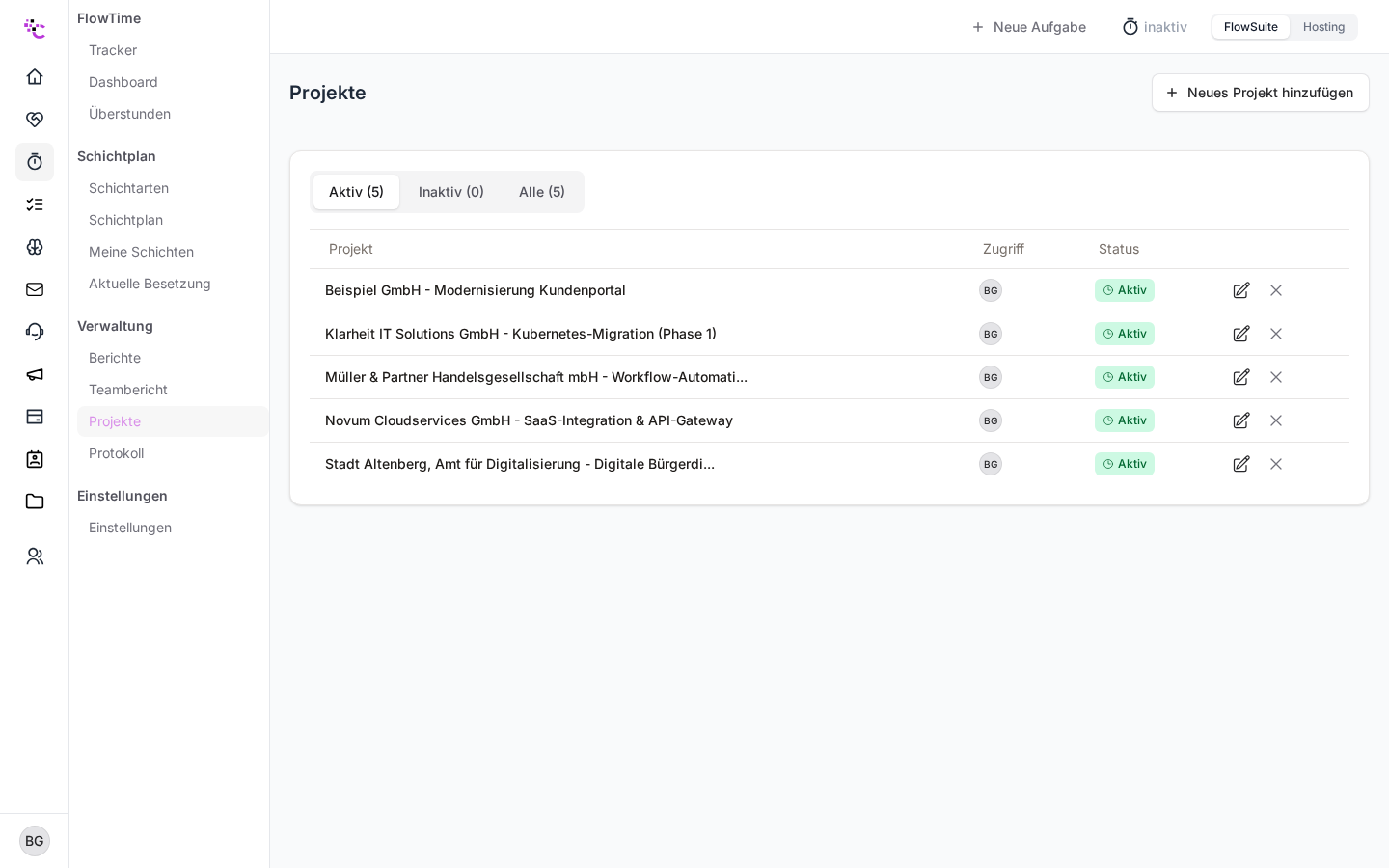Show the Inaktiv (0) projects tab
The width and height of the screenshot is (1389, 868).
pyautogui.click(x=451, y=192)
